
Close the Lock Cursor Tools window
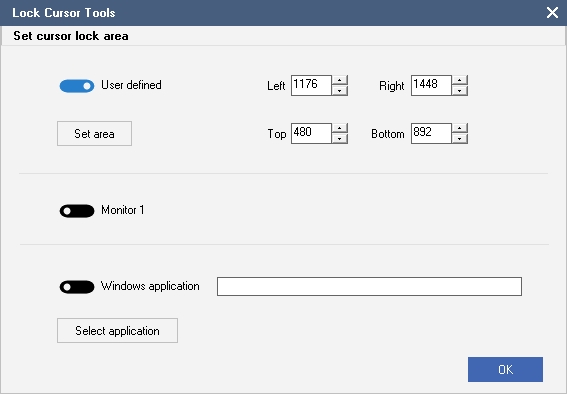[x=552, y=13]
